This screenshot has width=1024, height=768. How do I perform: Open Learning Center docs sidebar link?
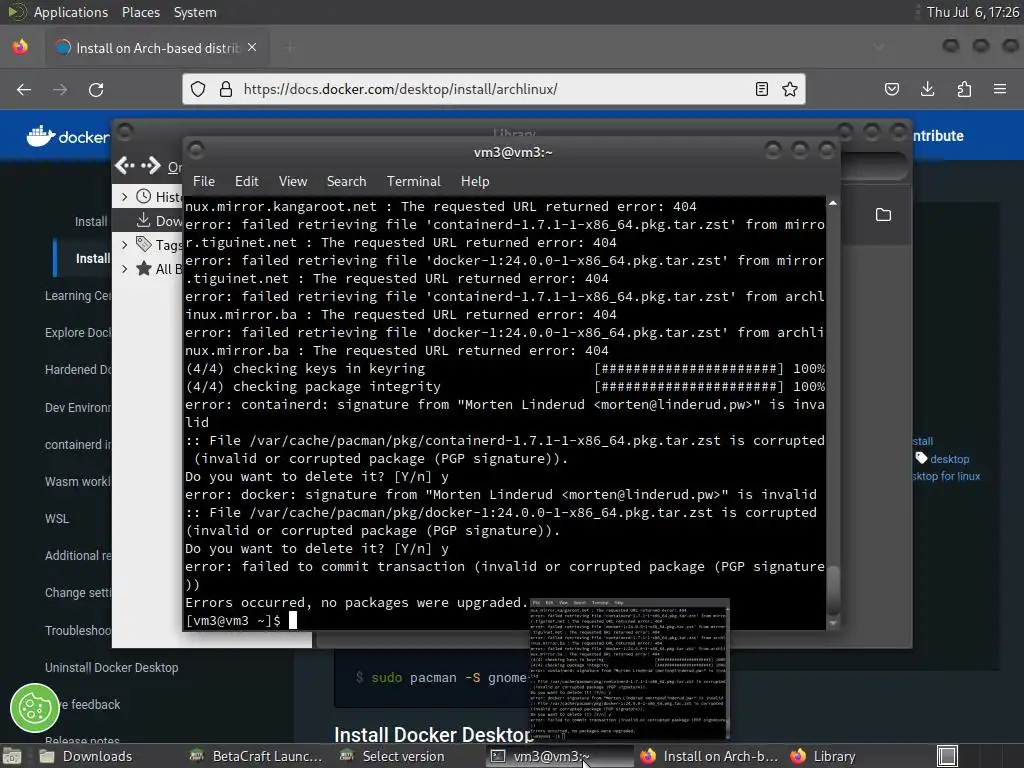point(78,296)
